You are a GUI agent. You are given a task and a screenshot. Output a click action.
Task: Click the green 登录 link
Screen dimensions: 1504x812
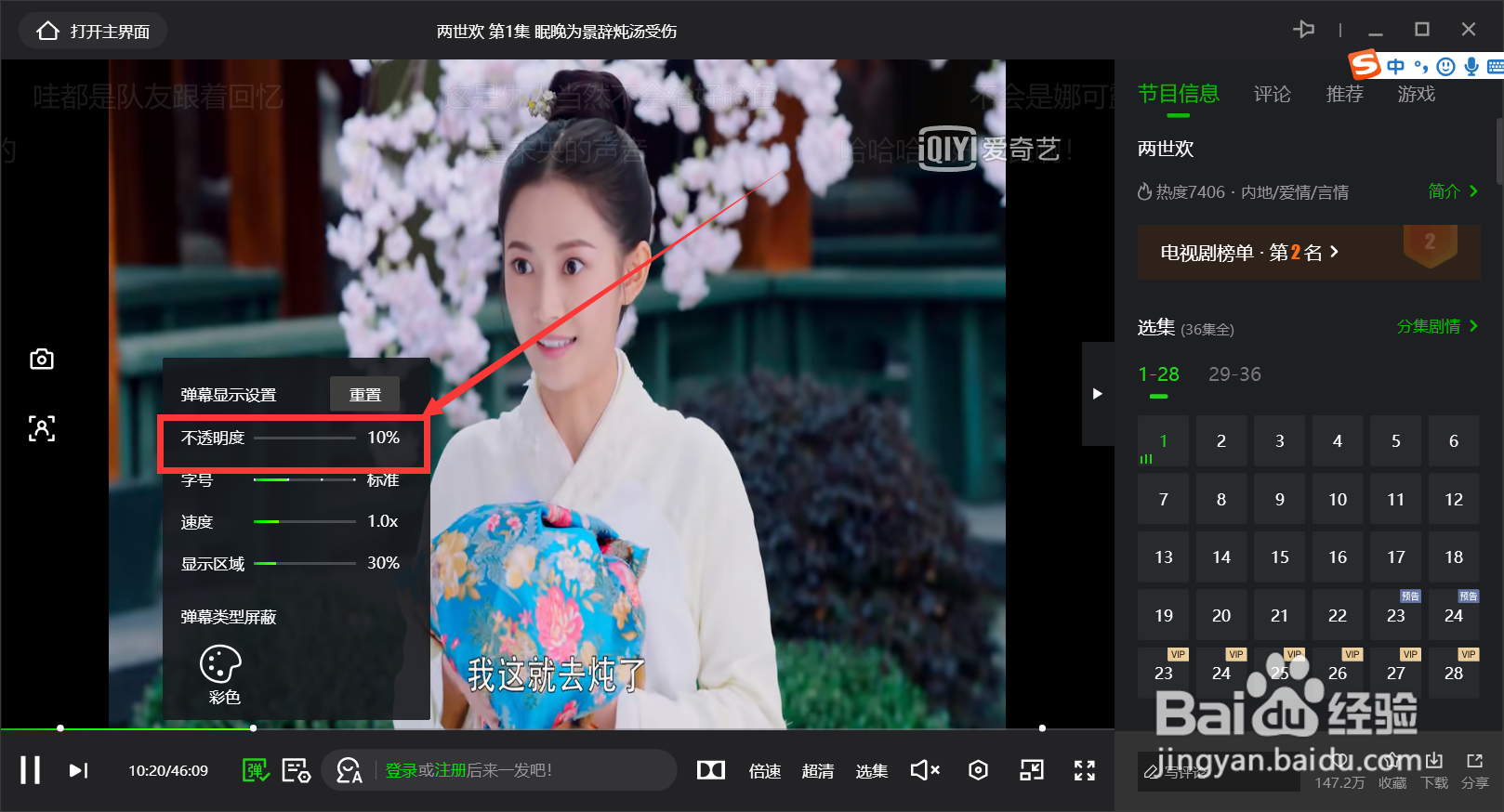tap(402, 770)
